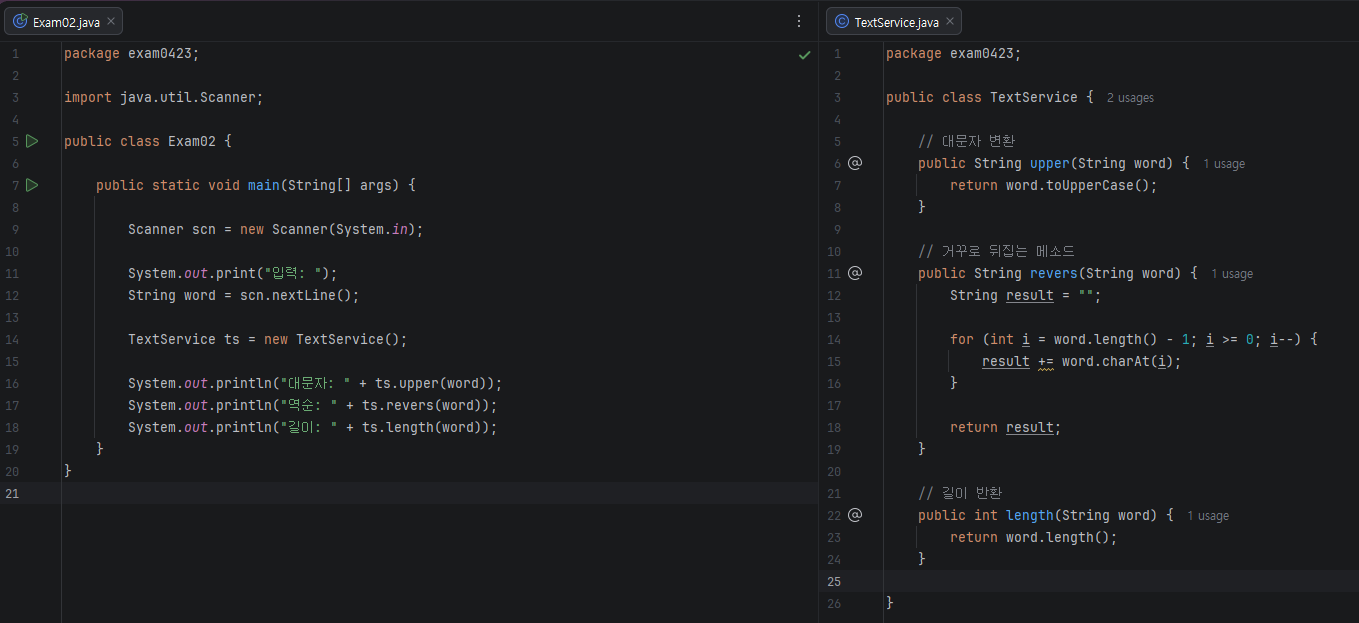Click the '// 거꾸로 뒤집는 메소드' comment

(996, 251)
